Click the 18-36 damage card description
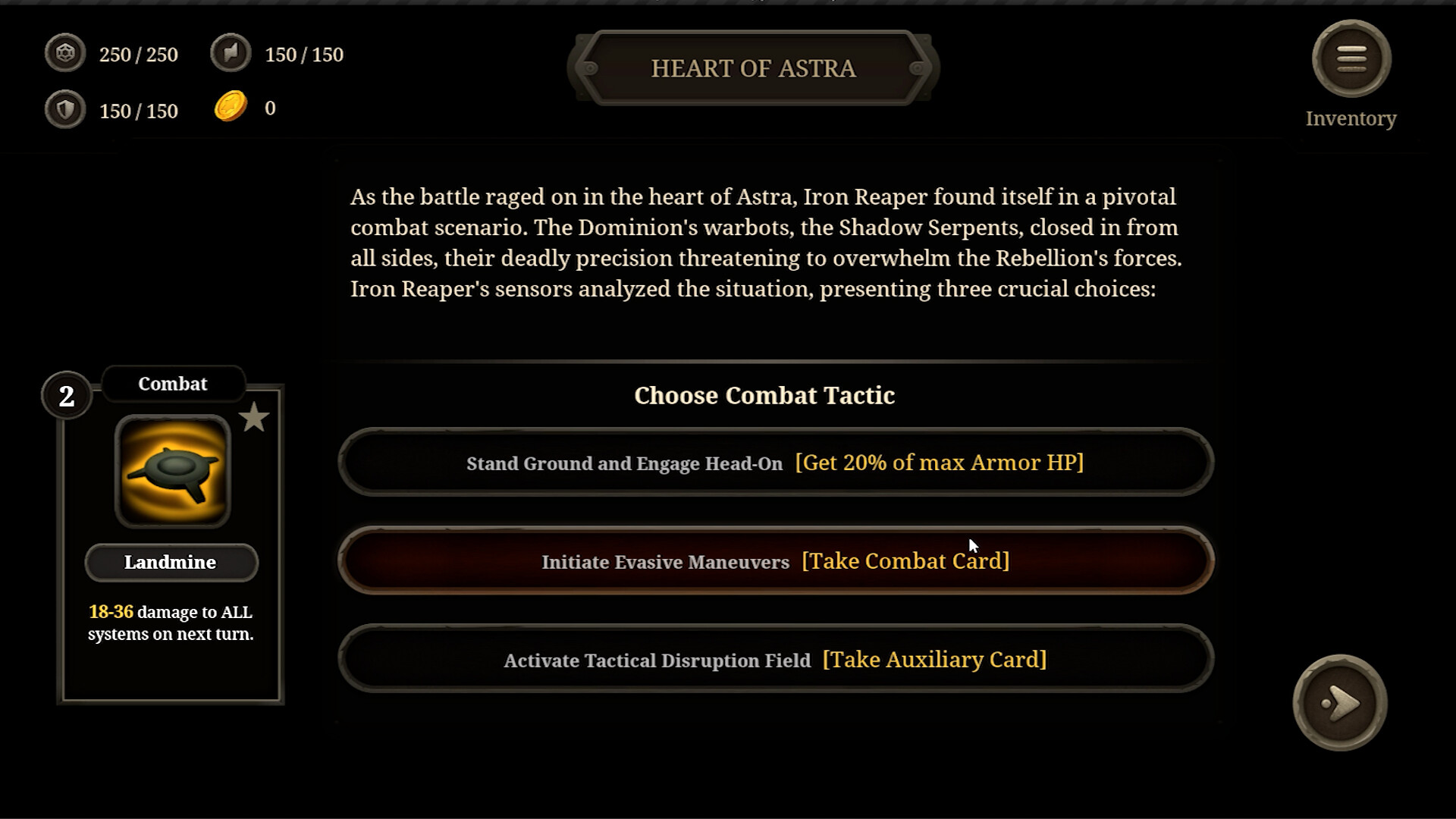The width and height of the screenshot is (1456, 819). pos(171,623)
